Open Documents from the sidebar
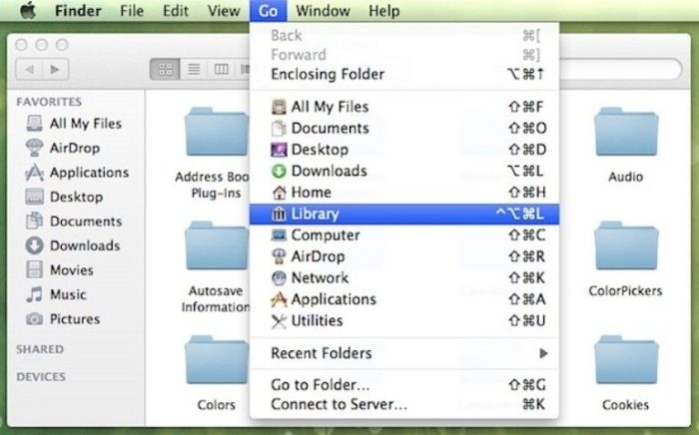The image size is (699, 435). click(x=74, y=222)
